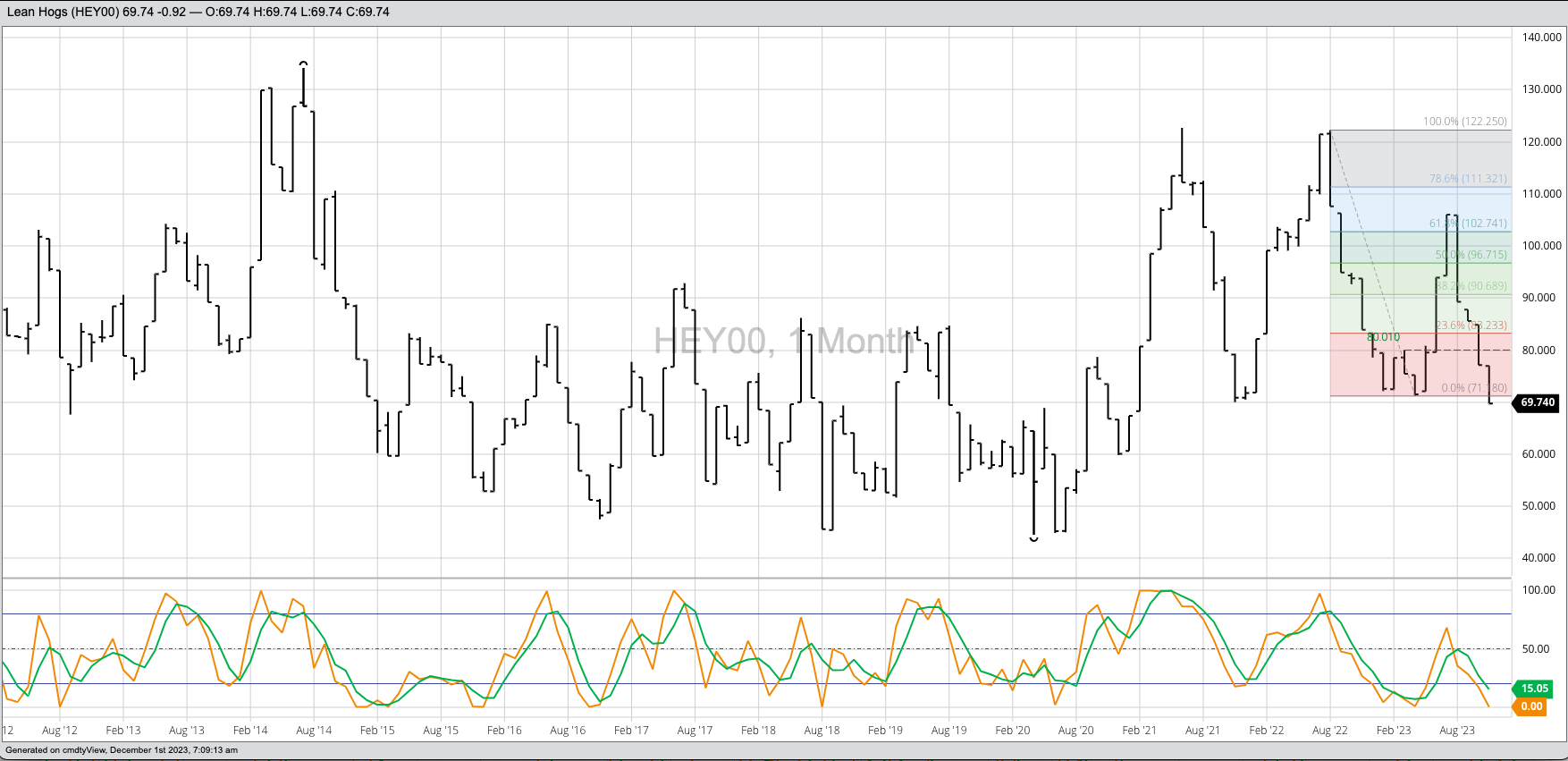1568x761 pixels.
Task: Select the 78.6% (111.321) Fibonacci level label
Action: coord(1467,179)
